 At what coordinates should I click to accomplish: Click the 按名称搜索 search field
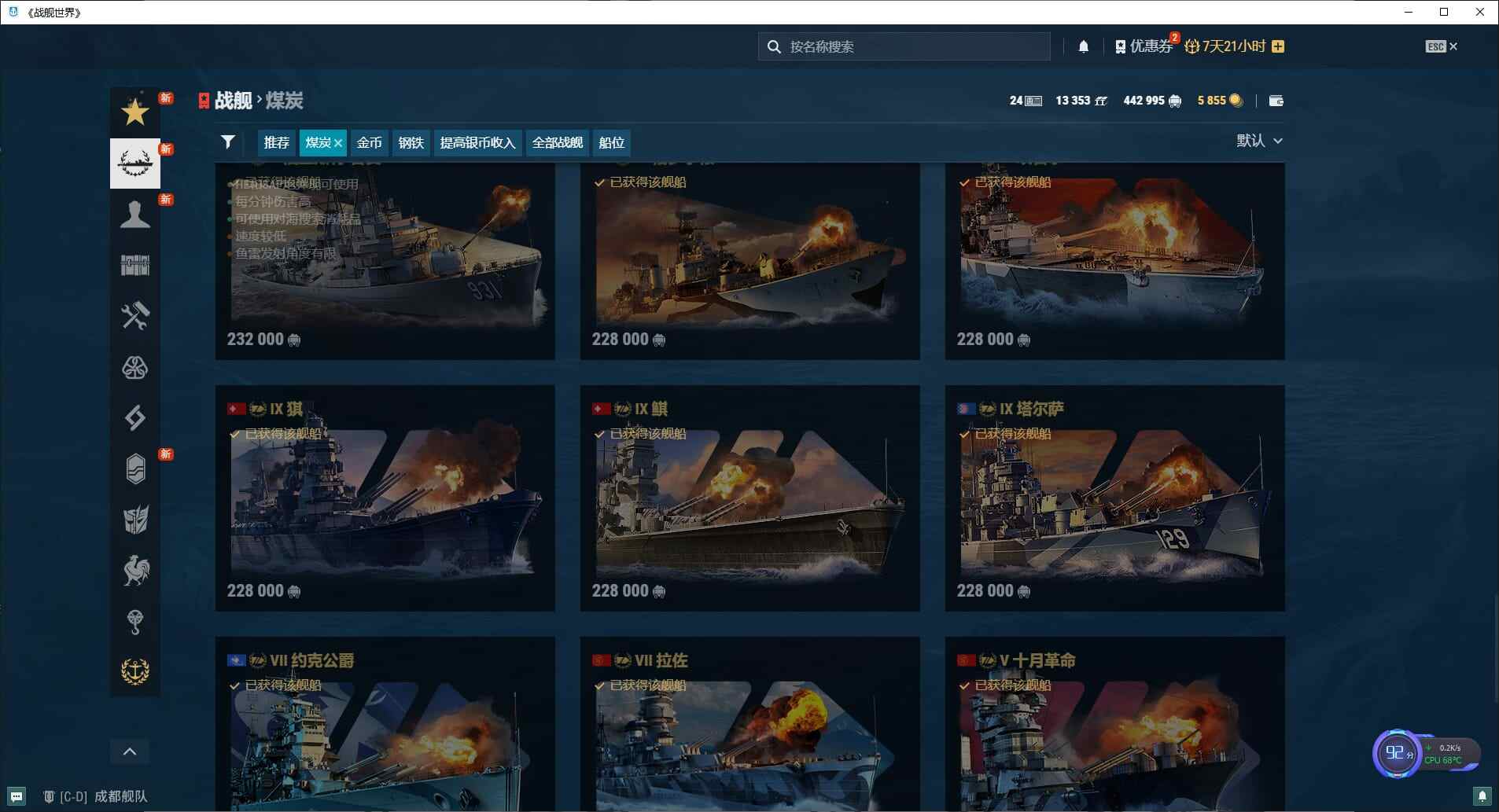[x=904, y=46]
